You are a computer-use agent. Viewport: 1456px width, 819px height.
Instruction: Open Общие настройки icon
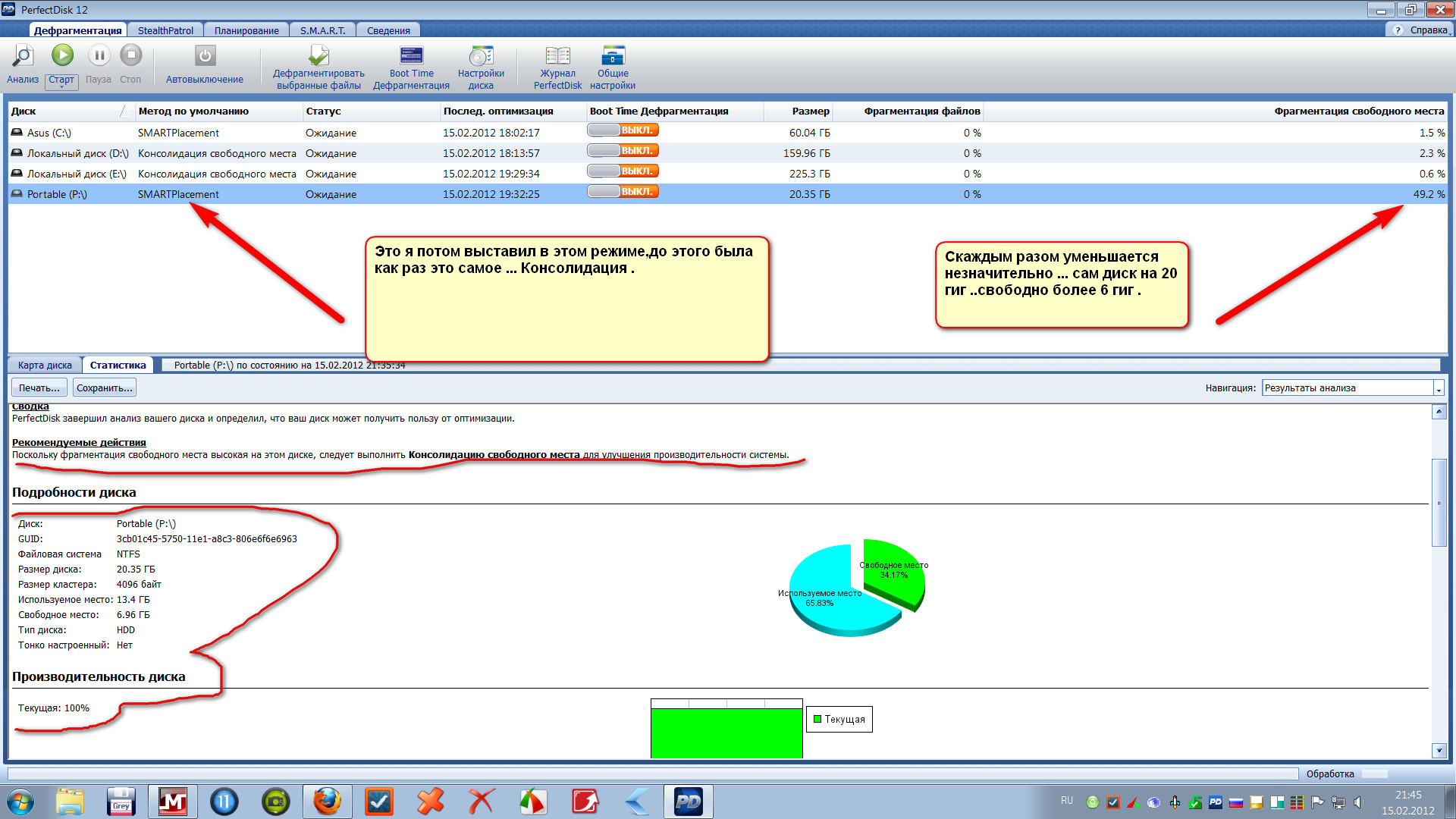click(x=613, y=55)
